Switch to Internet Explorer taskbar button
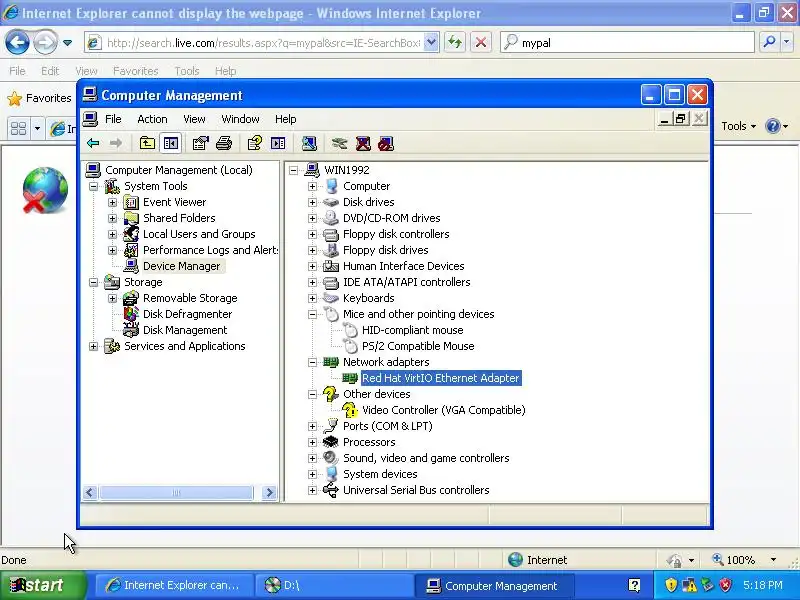Image resolution: width=800 pixels, height=600 pixels. click(174, 585)
